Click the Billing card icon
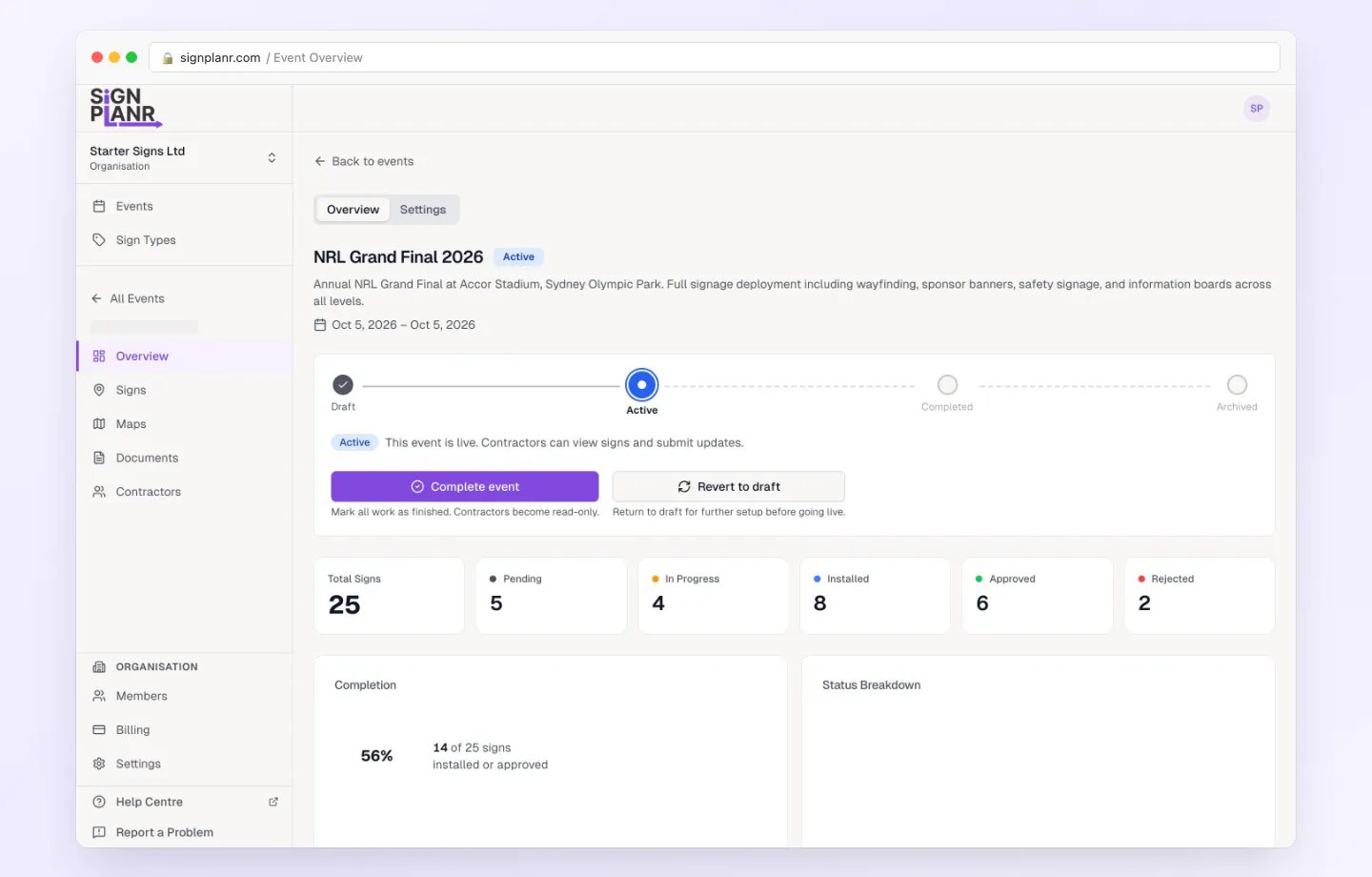Screen dimensions: 1372x877 pos(99,730)
